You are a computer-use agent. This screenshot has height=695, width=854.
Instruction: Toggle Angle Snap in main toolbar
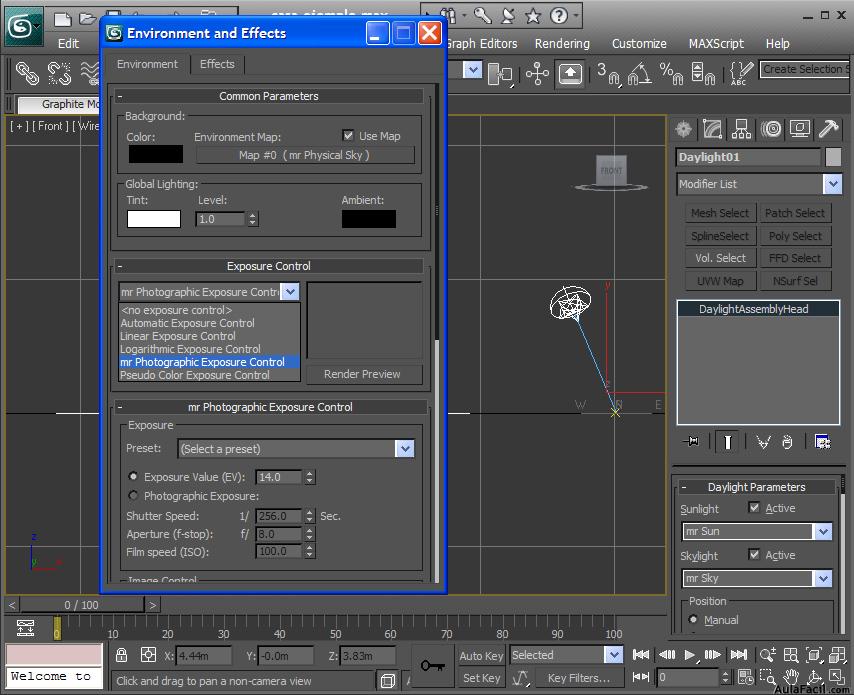(x=640, y=74)
